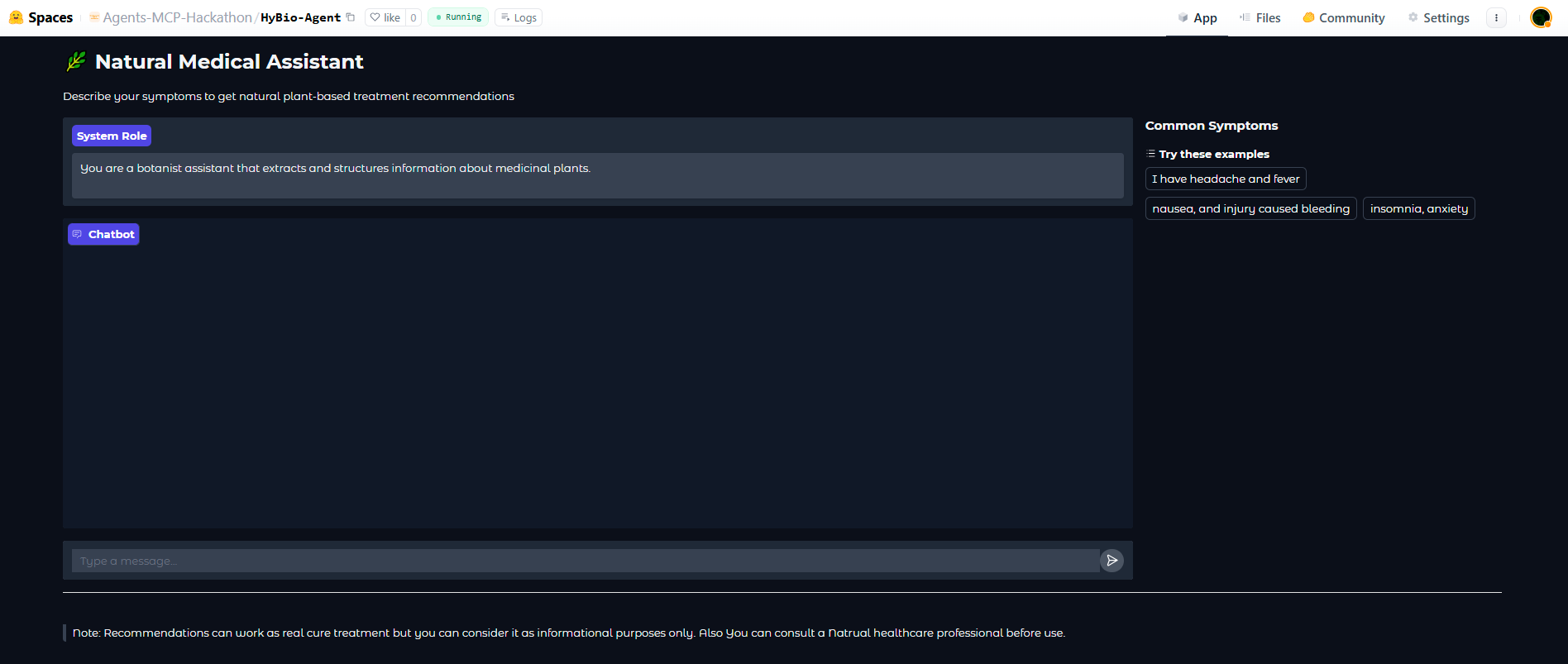
Task: Click the send message arrow icon
Action: point(1111,561)
